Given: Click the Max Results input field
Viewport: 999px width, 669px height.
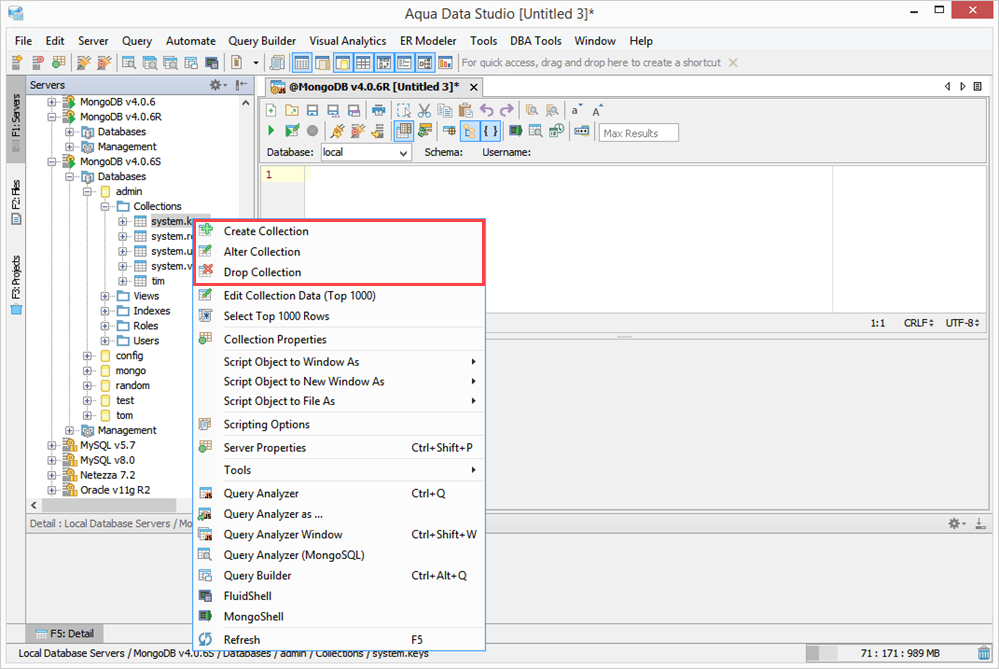Looking at the screenshot, I should click(x=638, y=133).
